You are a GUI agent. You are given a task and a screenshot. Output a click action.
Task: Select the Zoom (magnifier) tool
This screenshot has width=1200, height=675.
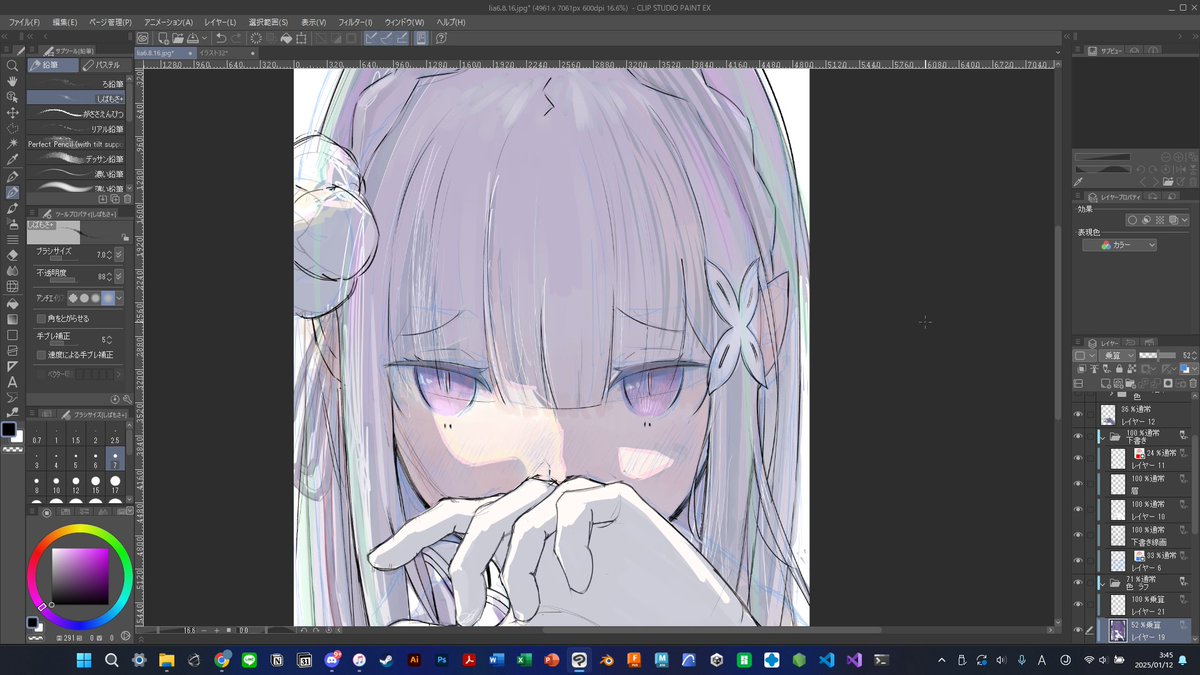[x=12, y=66]
